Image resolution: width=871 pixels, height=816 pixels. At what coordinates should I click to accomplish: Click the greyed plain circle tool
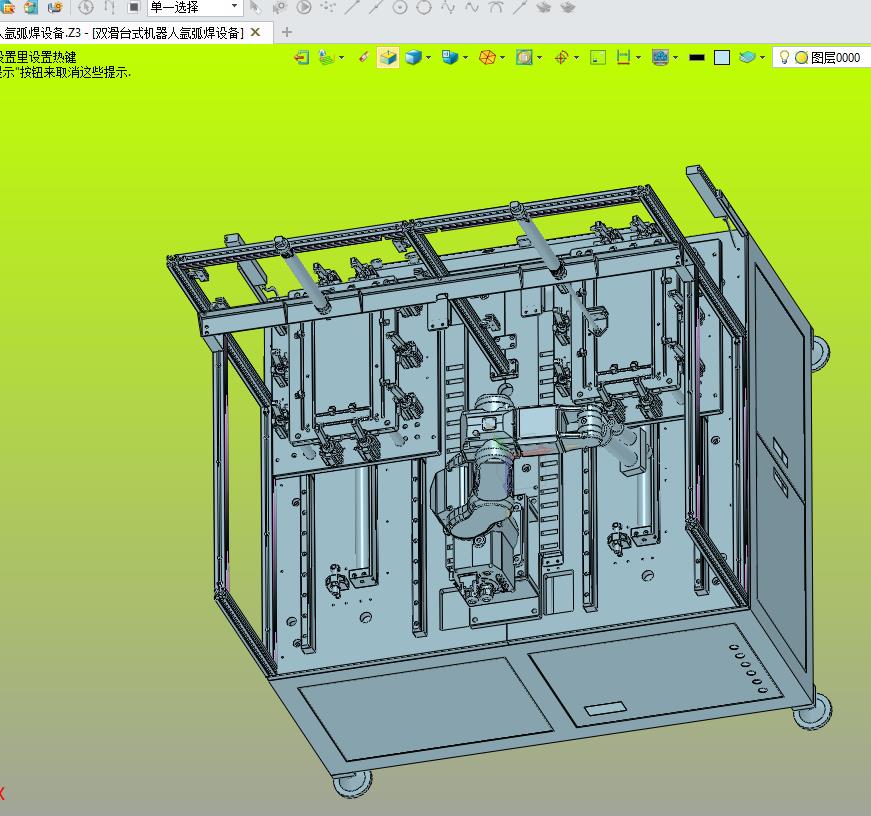point(424,7)
